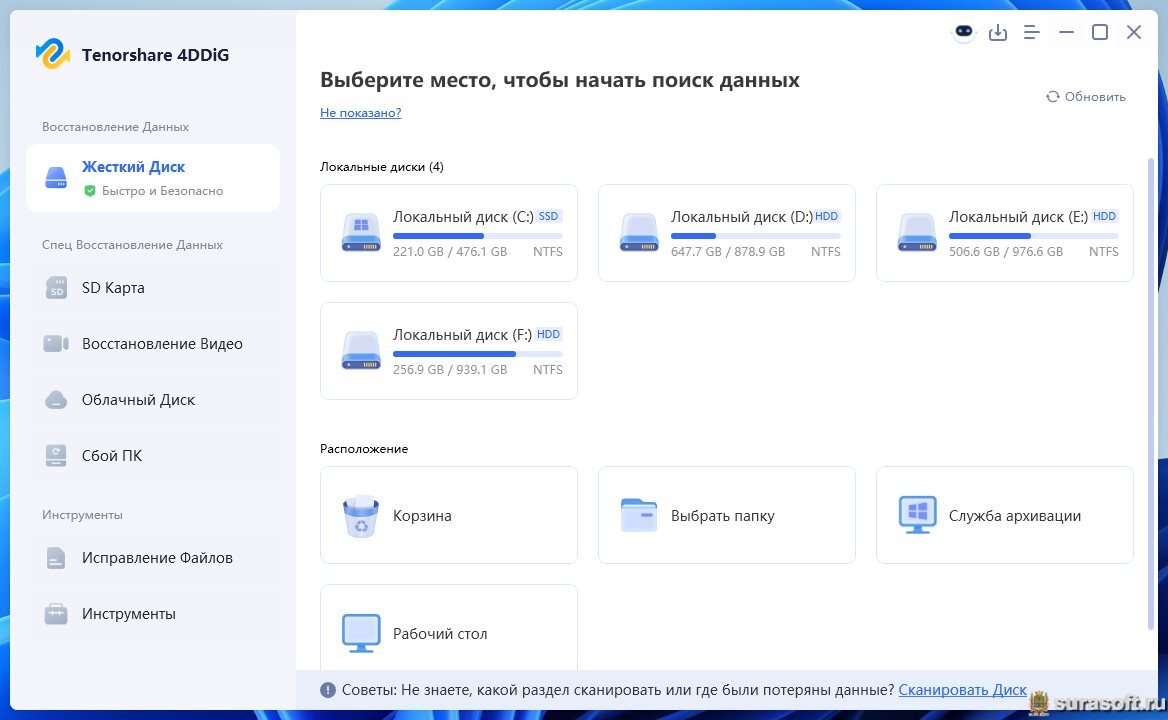The width and height of the screenshot is (1168, 720).
Task: Click the drive icon of Локальный диск (F:)
Action: (x=361, y=351)
